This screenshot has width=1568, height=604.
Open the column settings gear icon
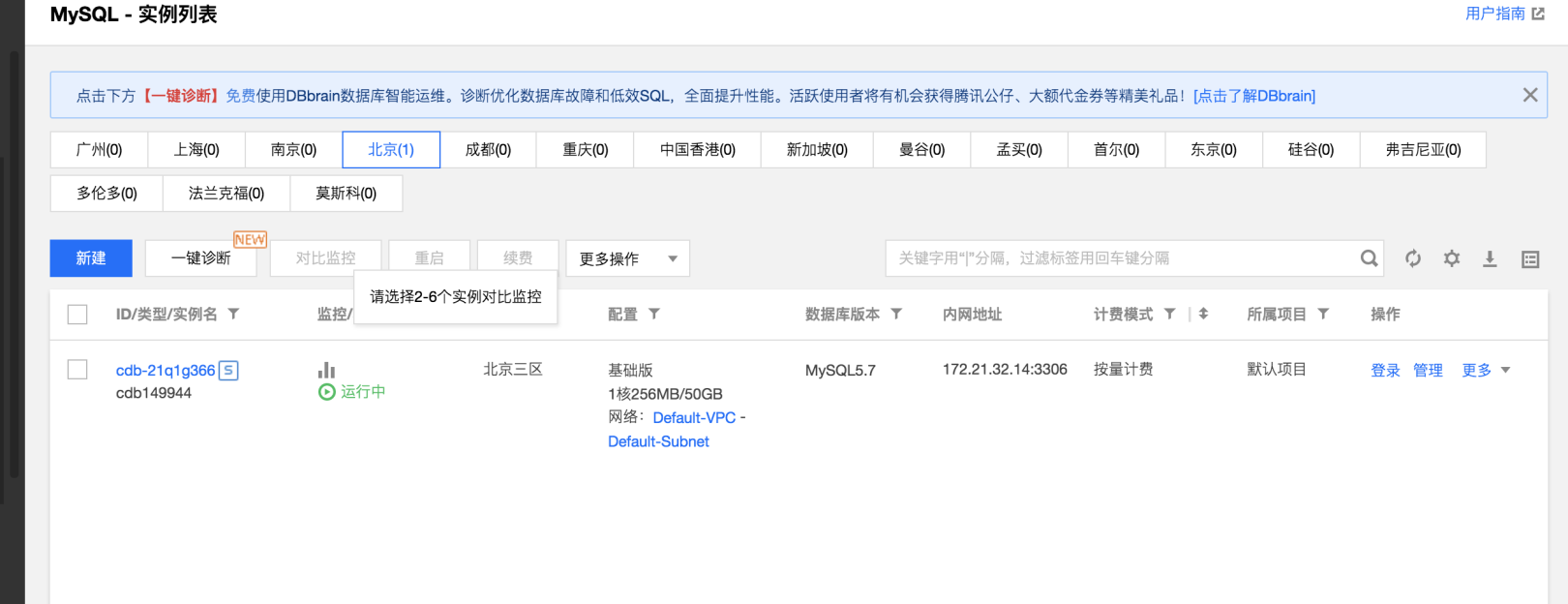[x=1452, y=258]
